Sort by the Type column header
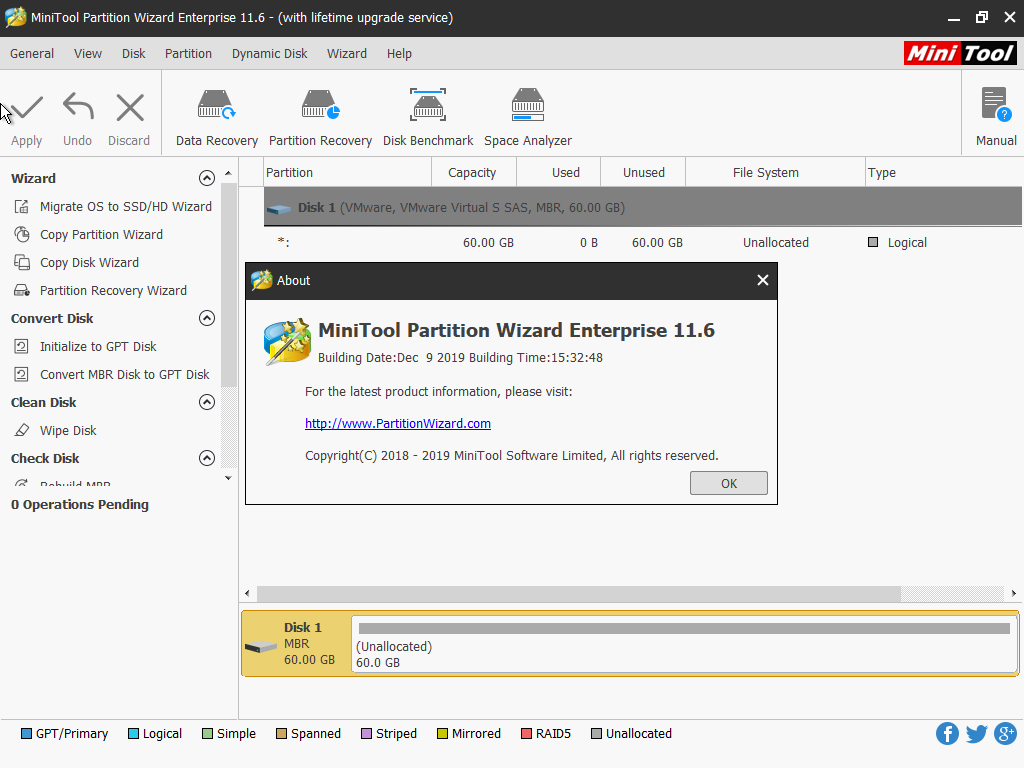 coord(944,172)
